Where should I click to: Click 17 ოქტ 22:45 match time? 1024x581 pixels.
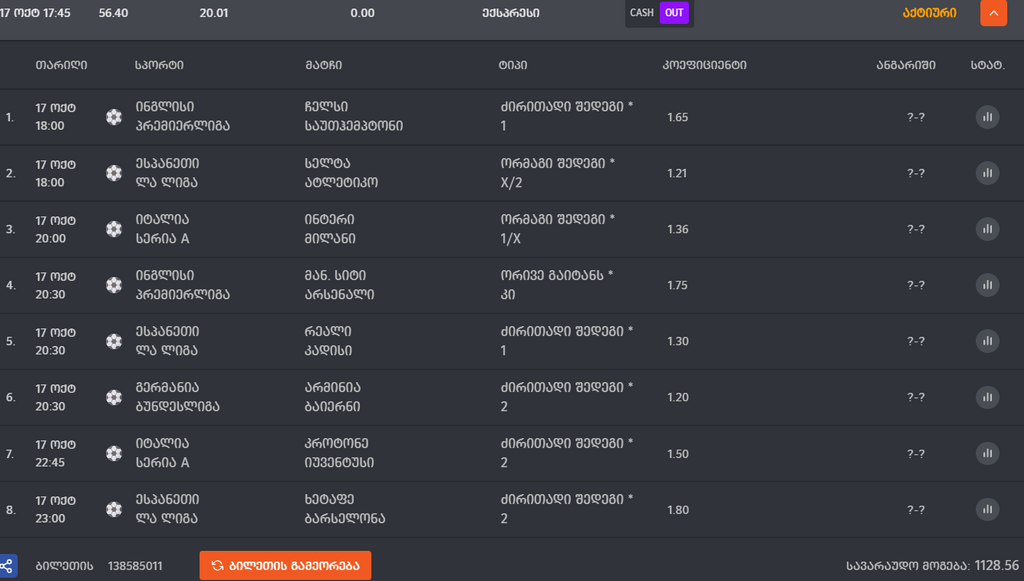point(56,453)
